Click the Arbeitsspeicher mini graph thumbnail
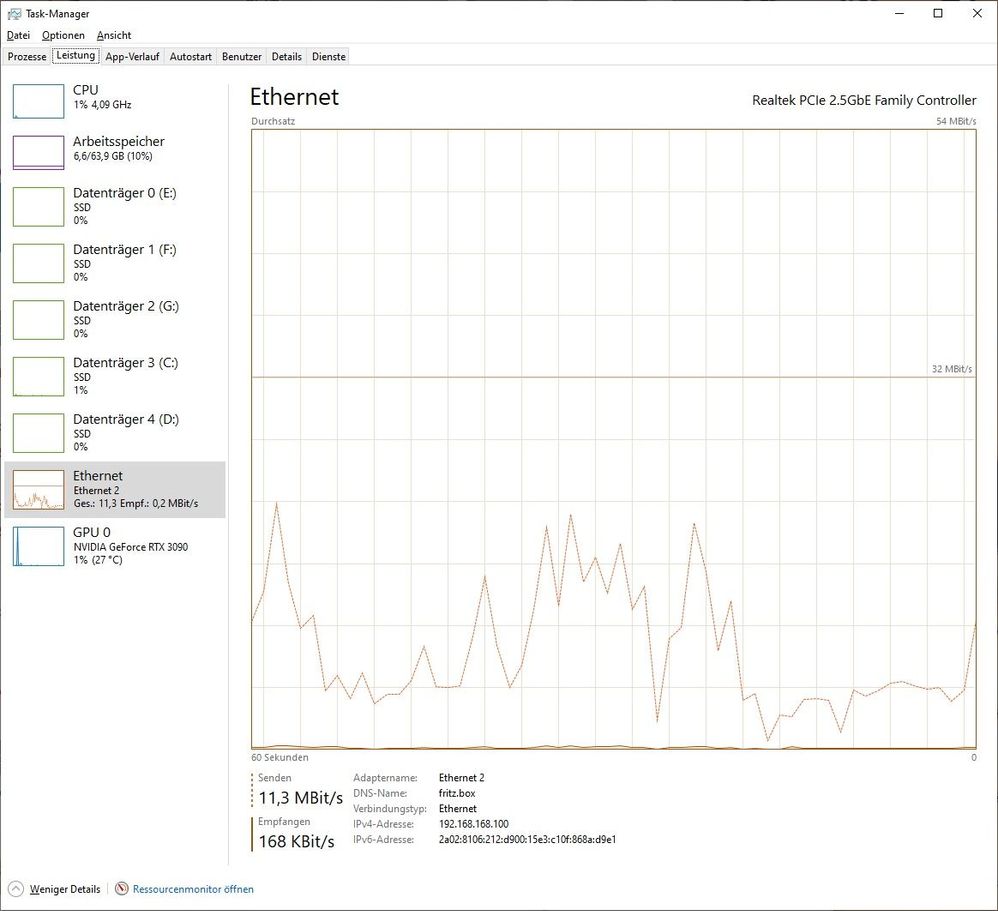Image resolution: width=998 pixels, height=911 pixels. [x=38, y=152]
